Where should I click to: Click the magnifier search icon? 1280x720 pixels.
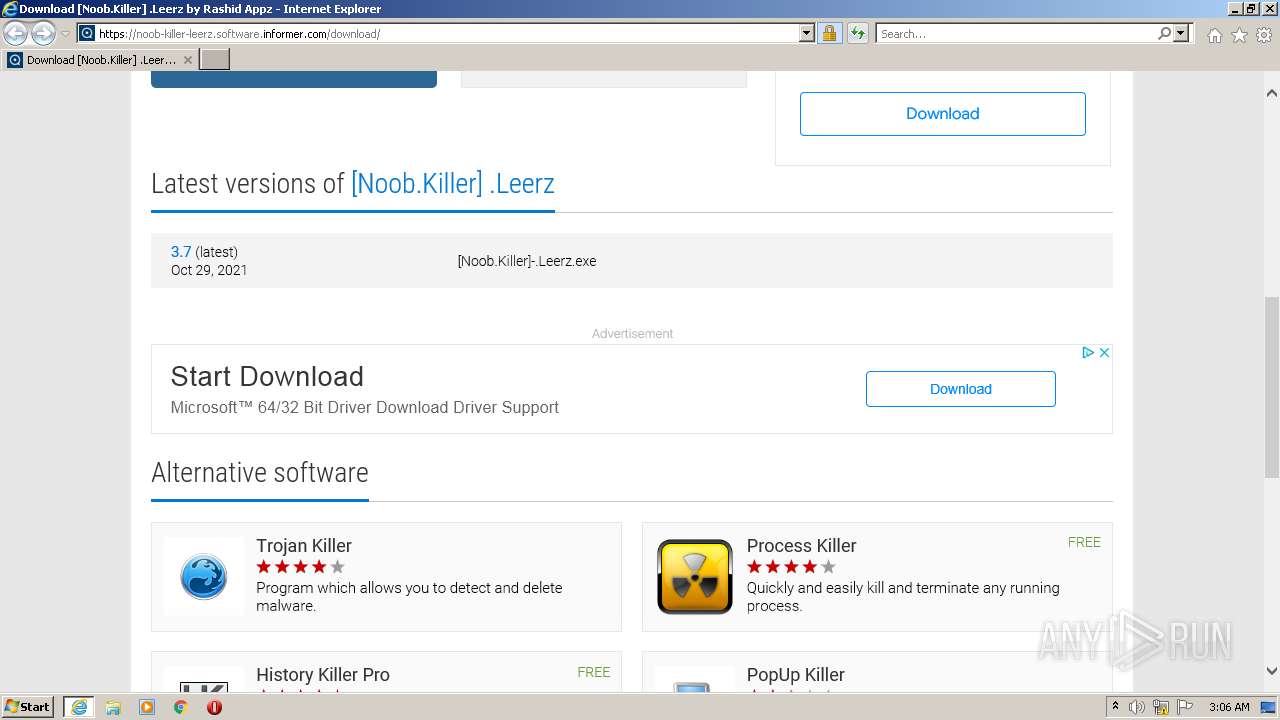[1164, 33]
